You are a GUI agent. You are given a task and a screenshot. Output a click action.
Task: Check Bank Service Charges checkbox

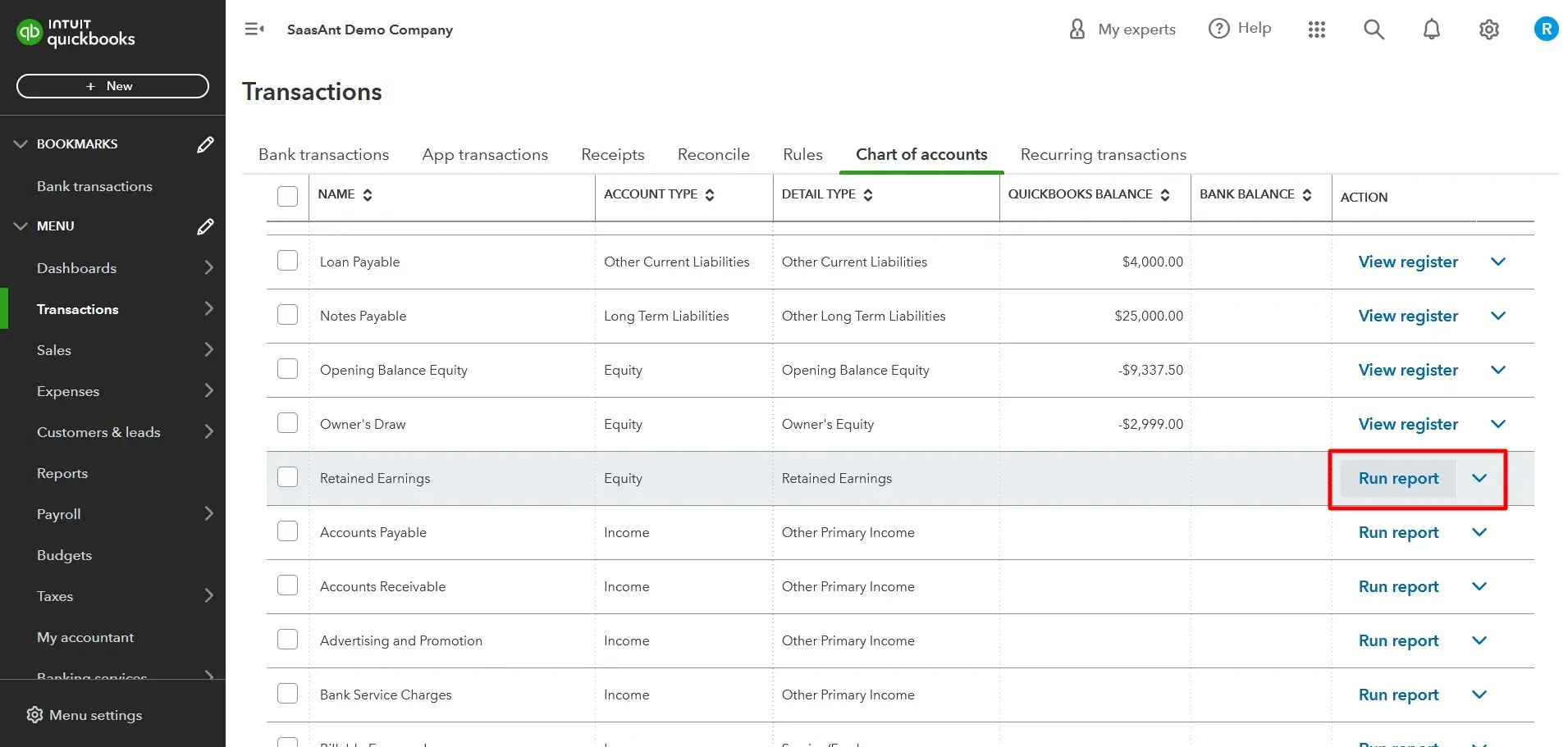point(287,694)
